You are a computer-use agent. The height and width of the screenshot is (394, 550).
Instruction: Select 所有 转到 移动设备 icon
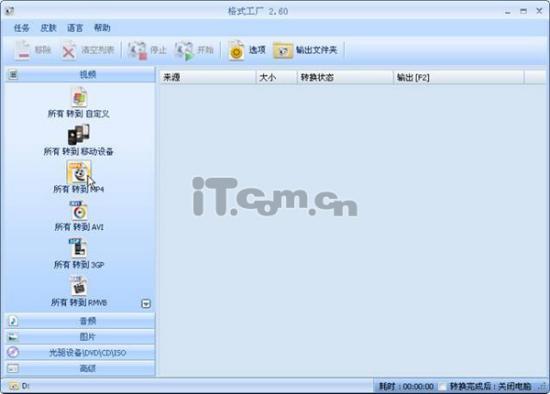pyautogui.click(x=79, y=135)
